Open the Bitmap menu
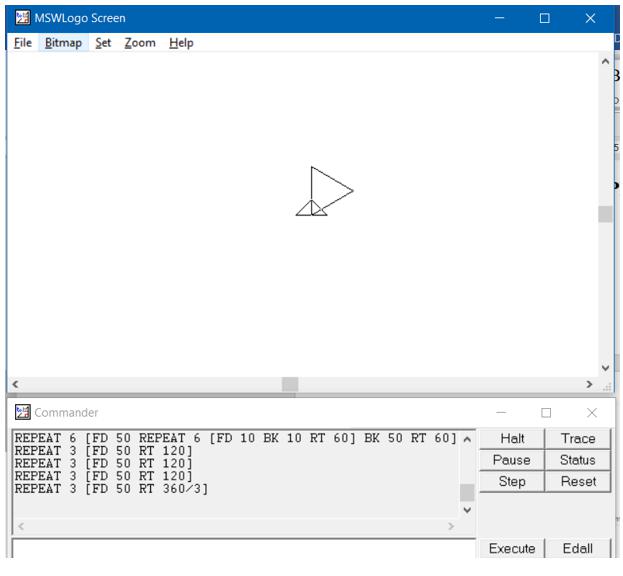 click(63, 43)
